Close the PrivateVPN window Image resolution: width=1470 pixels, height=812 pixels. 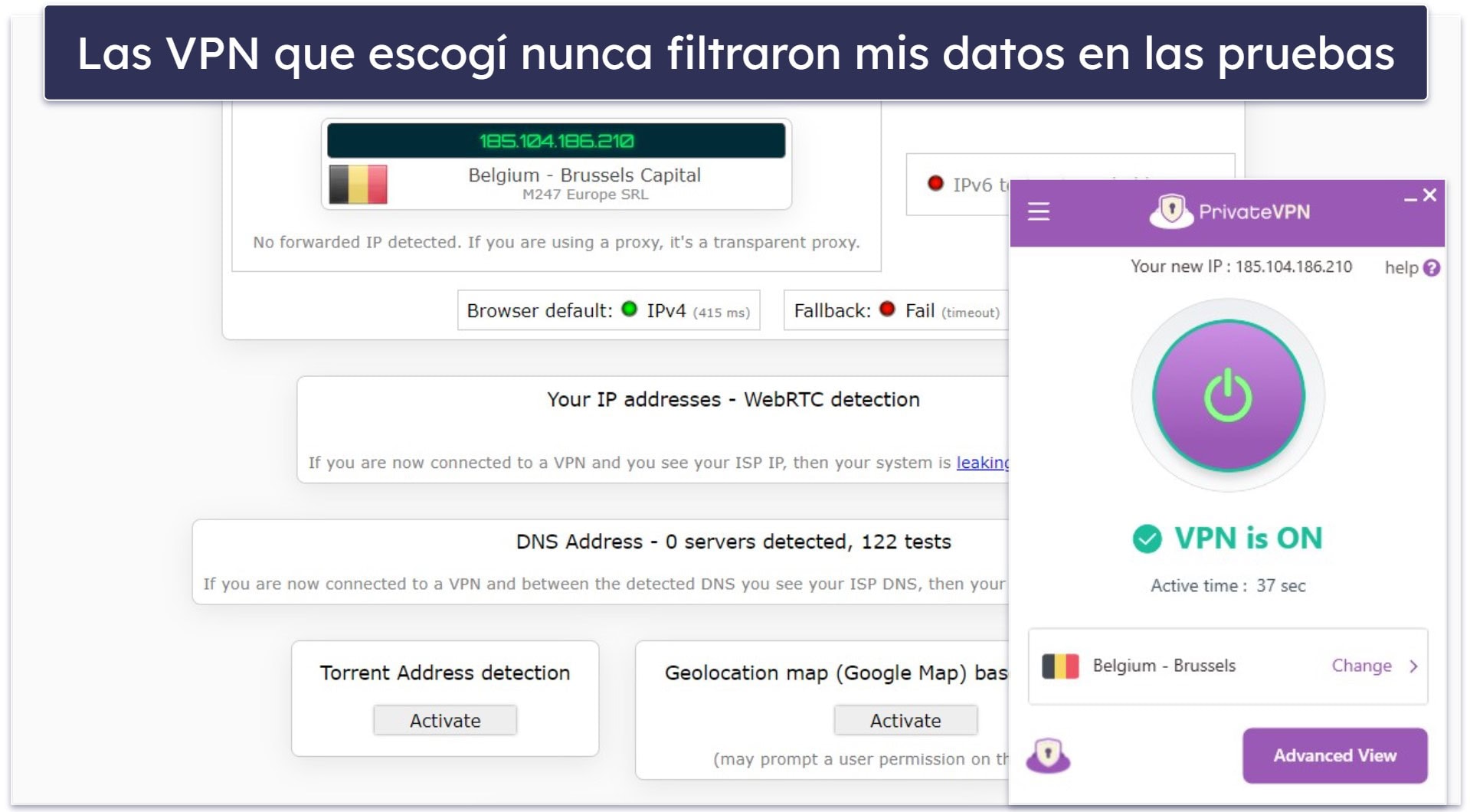pyautogui.click(x=1429, y=195)
